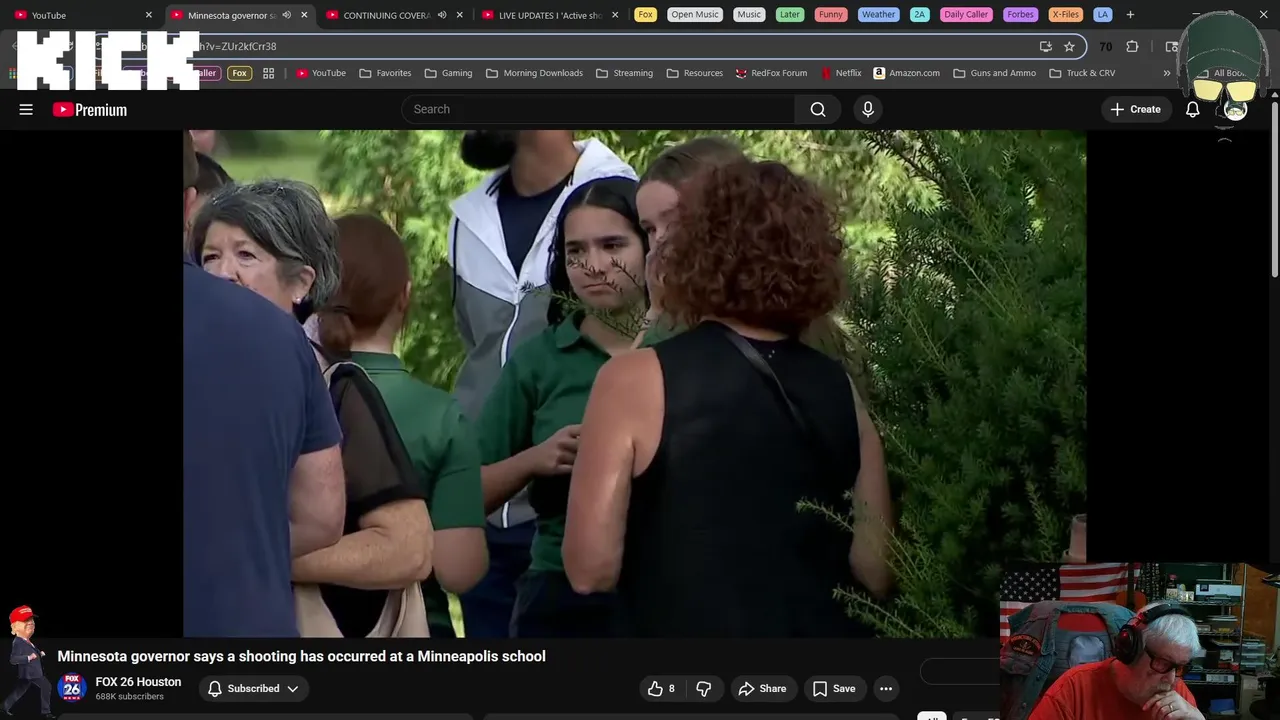Click the video player to pause
The image size is (1280, 720).
[x=634, y=383]
